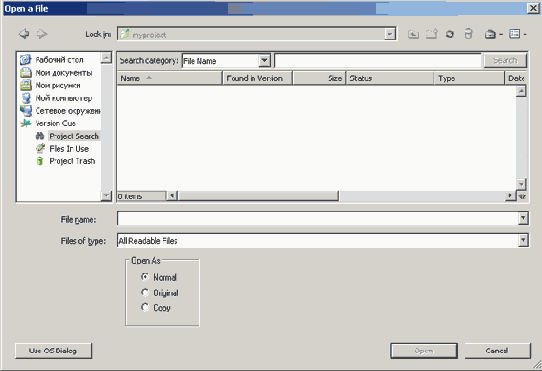Click the Forward arrow icon
This screenshot has height=371, width=542.
point(42,34)
